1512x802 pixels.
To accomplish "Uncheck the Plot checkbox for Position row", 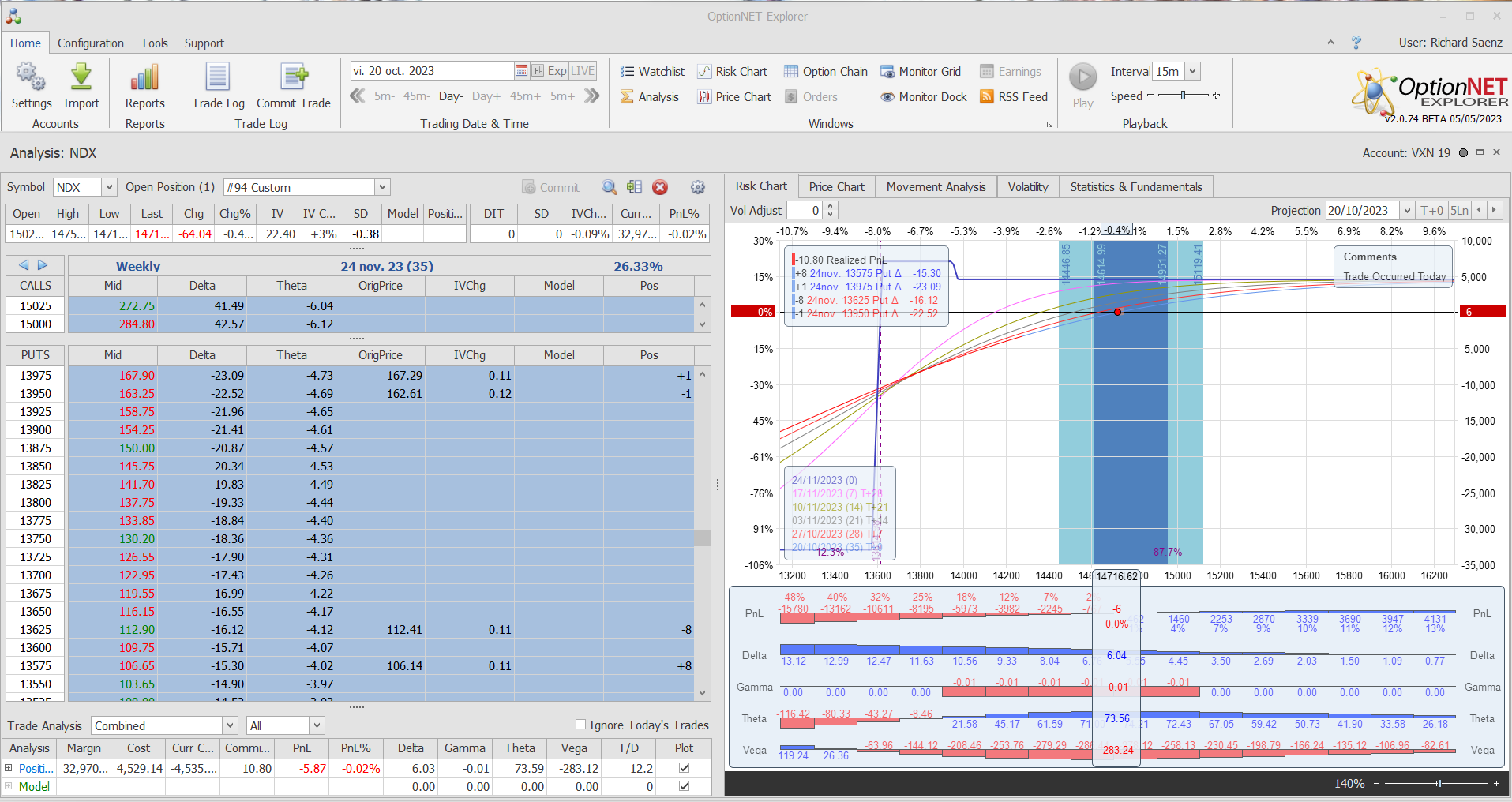I will coord(684,768).
